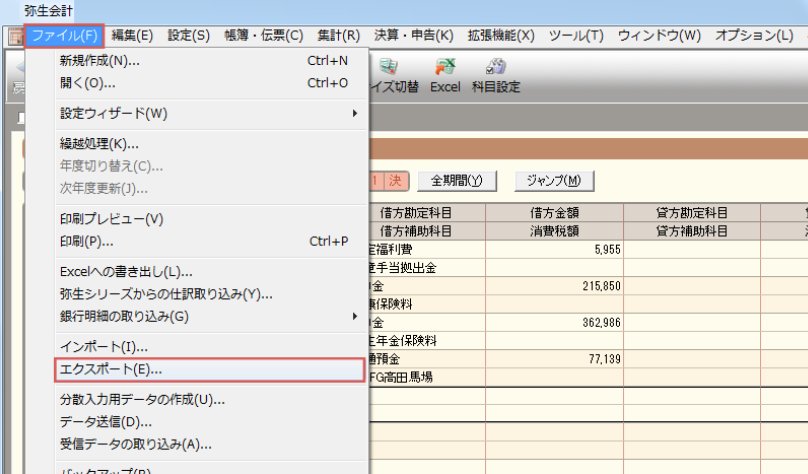The width and height of the screenshot is (808, 474).
Task: Choose 分散入力用データの作成(U)... entry
Action: (211, 399)
